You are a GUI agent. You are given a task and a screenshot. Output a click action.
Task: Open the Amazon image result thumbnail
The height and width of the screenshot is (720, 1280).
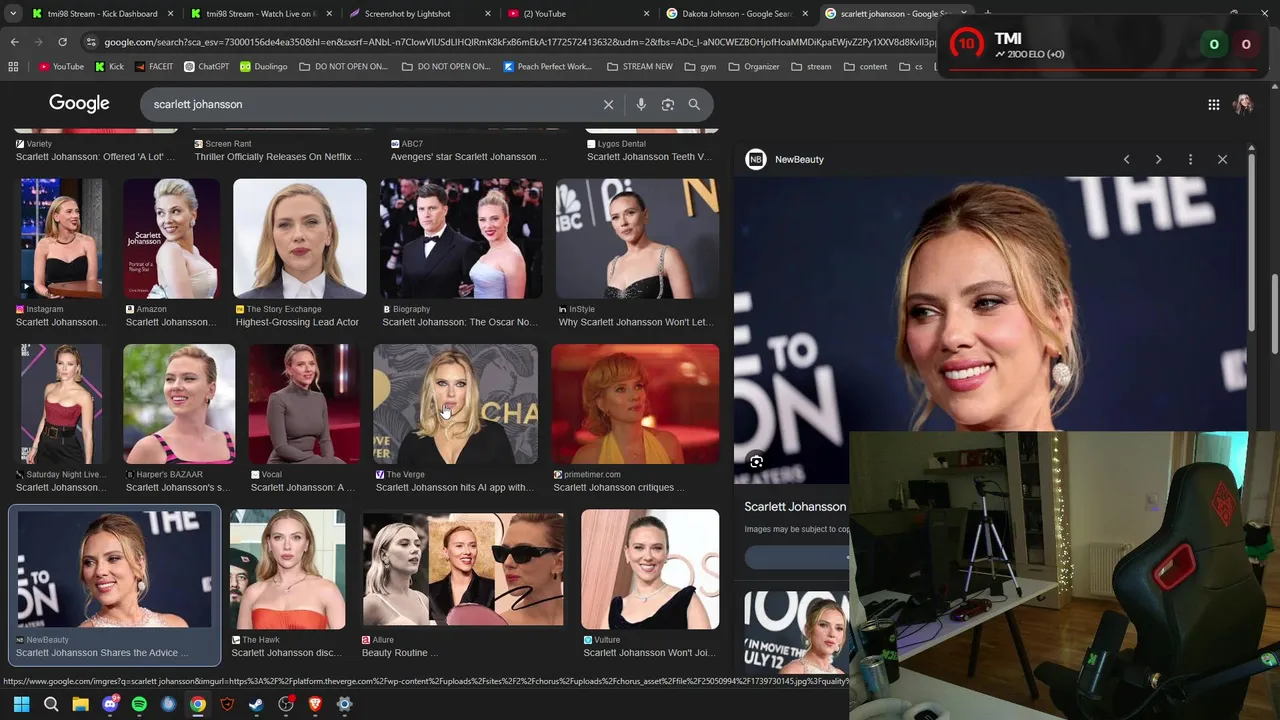pos(171,238)
